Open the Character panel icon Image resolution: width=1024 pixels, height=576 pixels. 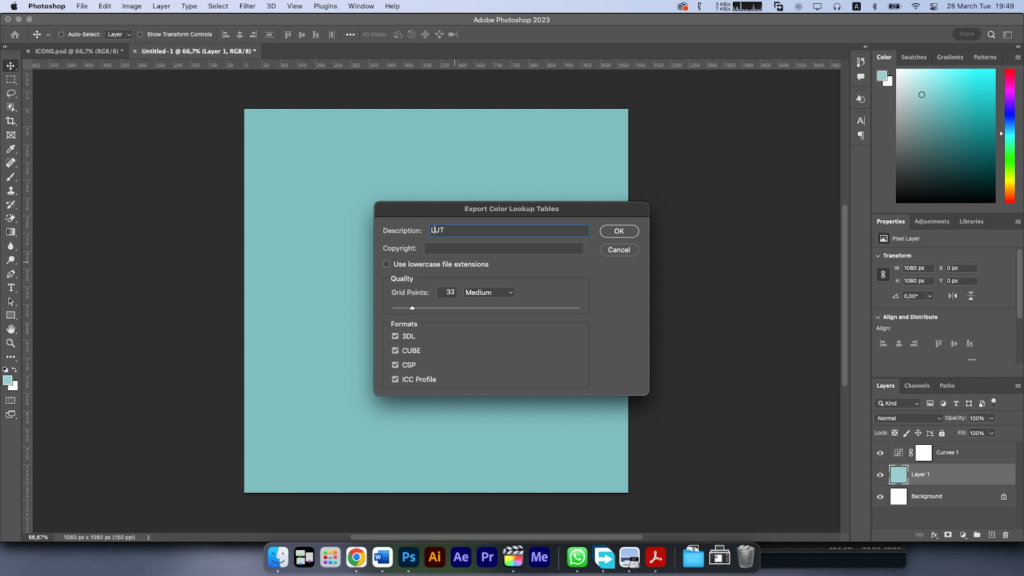click(861, 121)
